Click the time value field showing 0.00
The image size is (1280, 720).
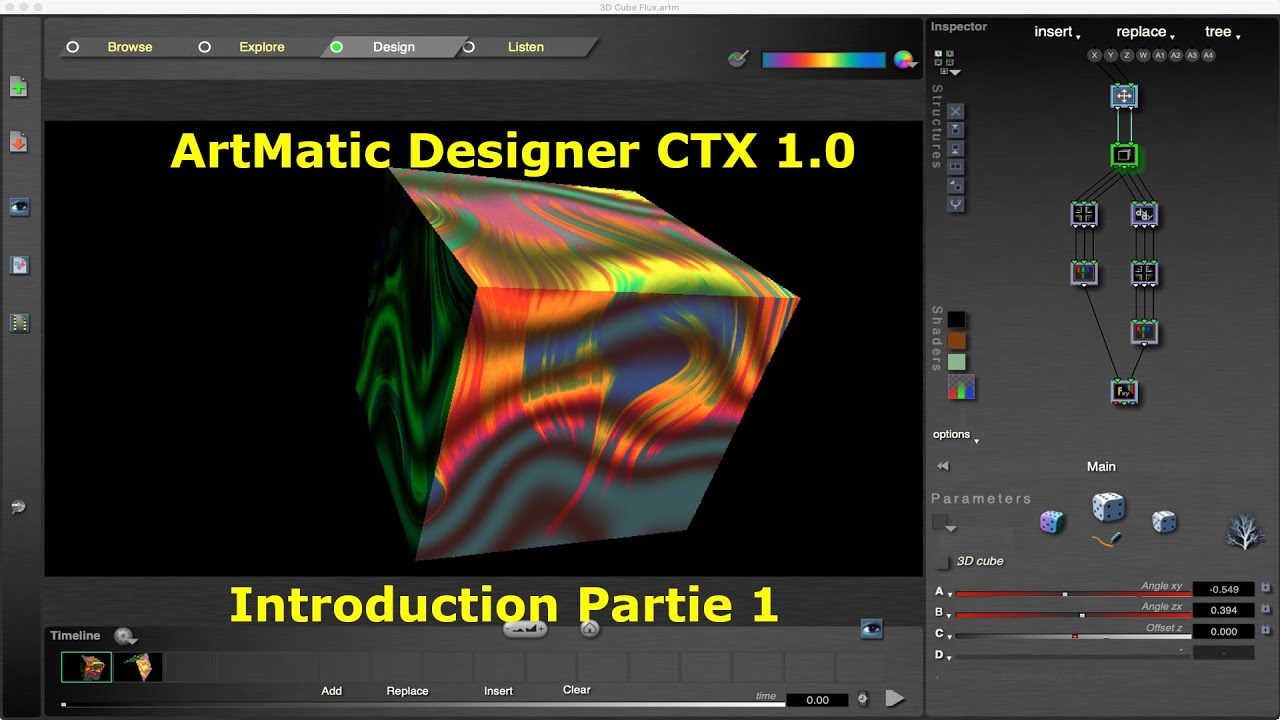(818, 700)
